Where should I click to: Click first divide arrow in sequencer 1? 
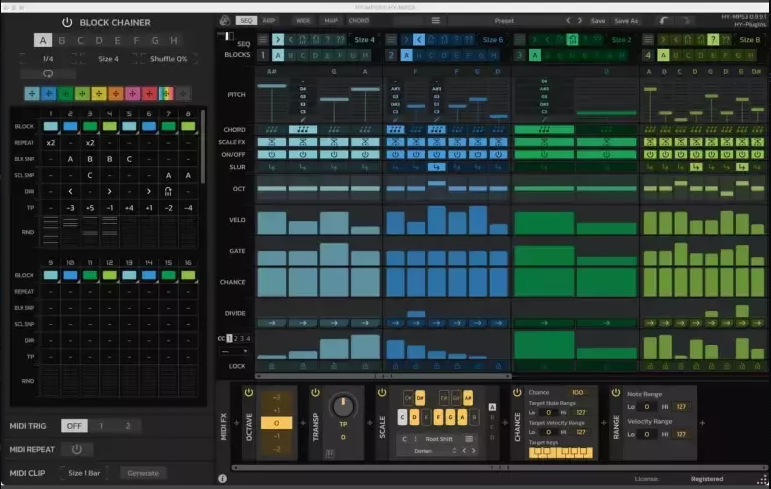click(x=272, y=323)
